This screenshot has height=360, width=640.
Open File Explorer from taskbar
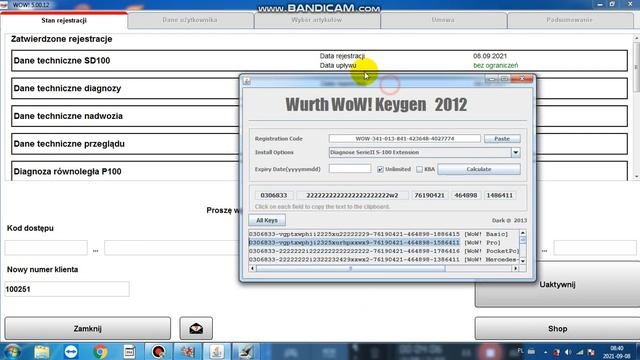[x=42, y=351]
